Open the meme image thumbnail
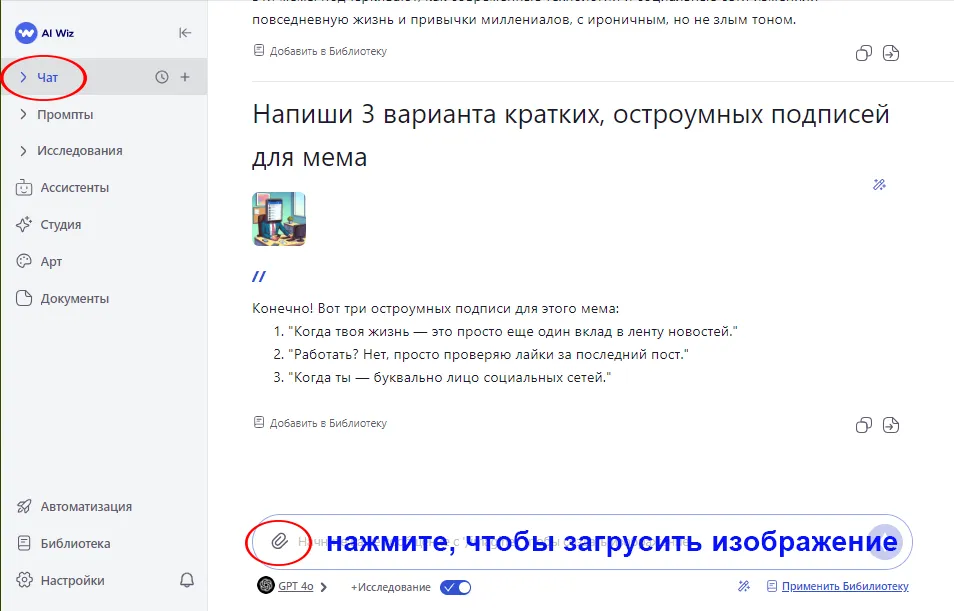The height and width of the screenshot is (611, 954). point(278,219)
